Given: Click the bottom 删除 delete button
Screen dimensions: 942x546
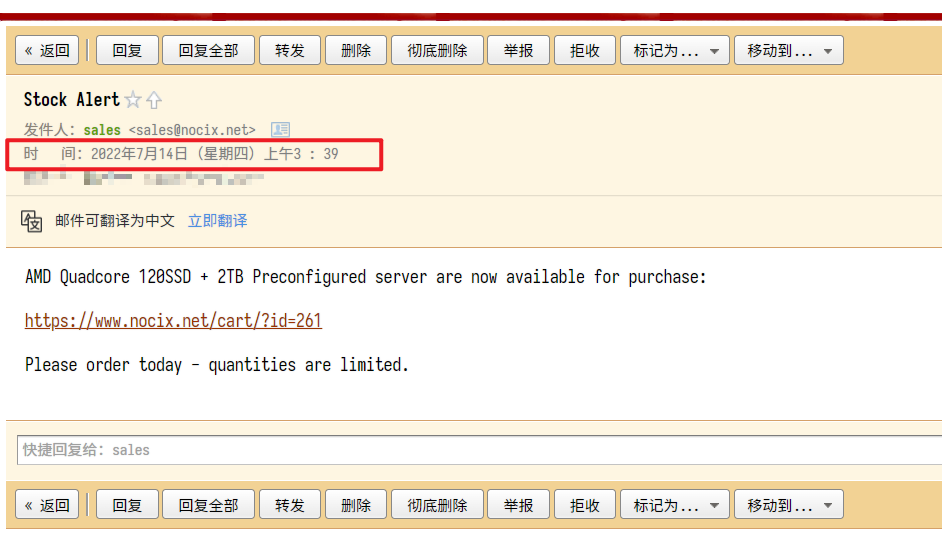Looking at the screenshot, I should coord(356,505).
